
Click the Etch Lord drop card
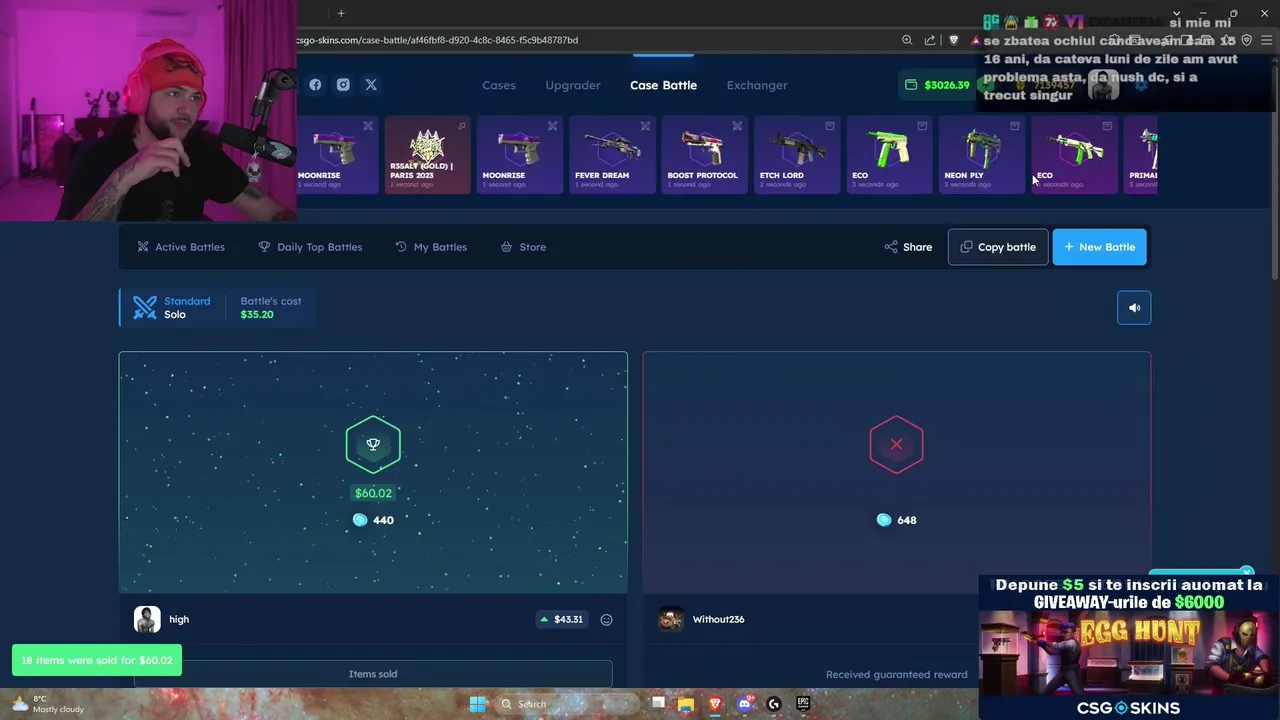[x=797, y=155]
